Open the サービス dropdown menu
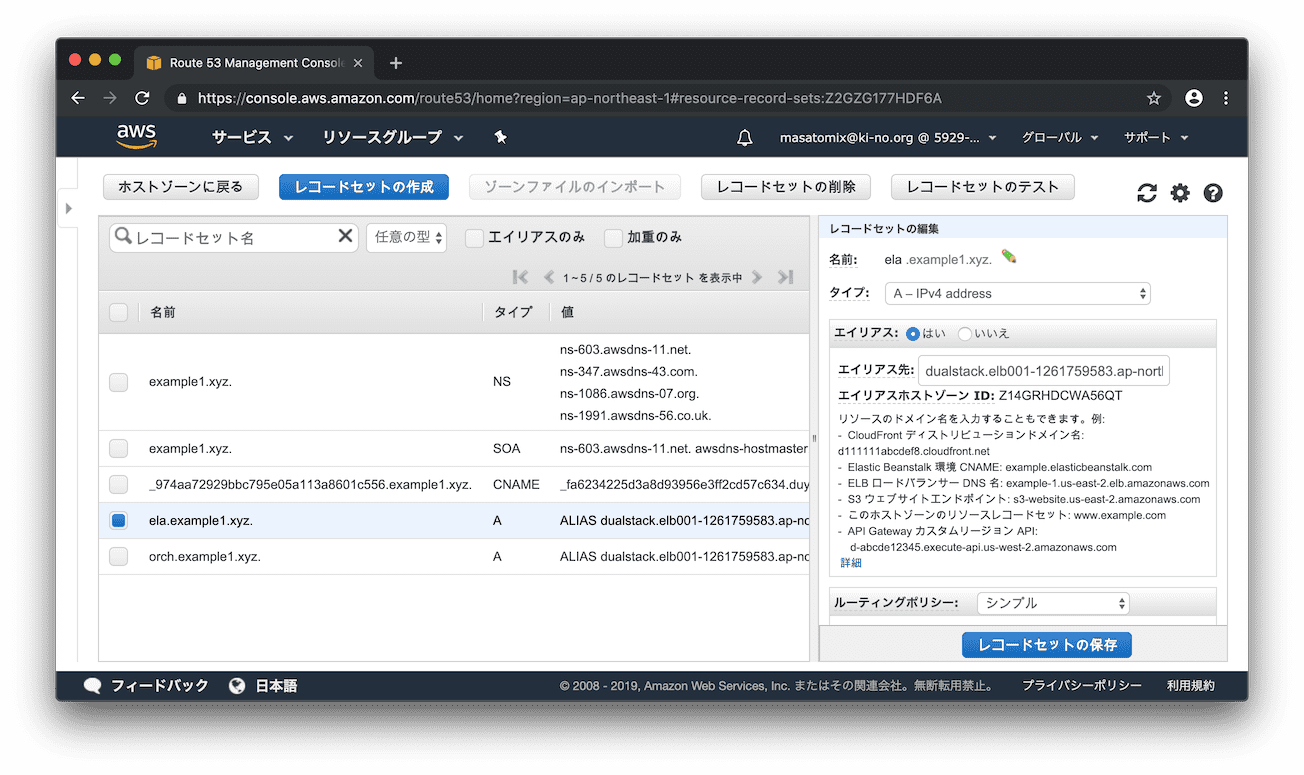Screen dimensions: 1304x775 click(x=252, y=138)
